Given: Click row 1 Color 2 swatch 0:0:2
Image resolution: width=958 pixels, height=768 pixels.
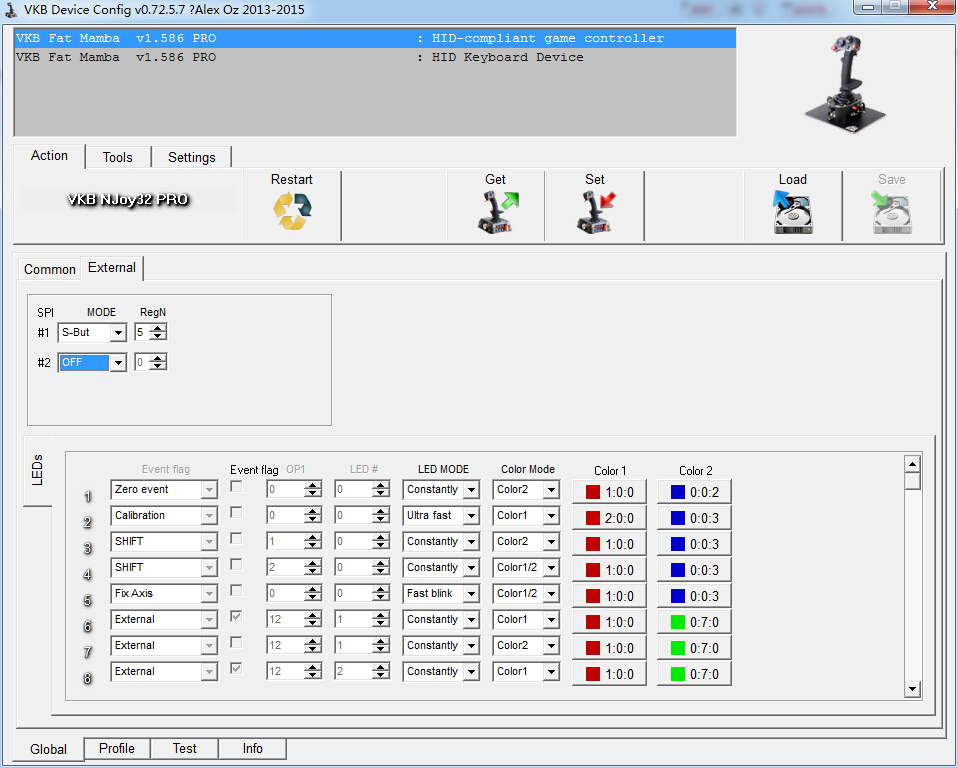Looking at the screenshot, I should pyautogui.click(x=694, y=492).
